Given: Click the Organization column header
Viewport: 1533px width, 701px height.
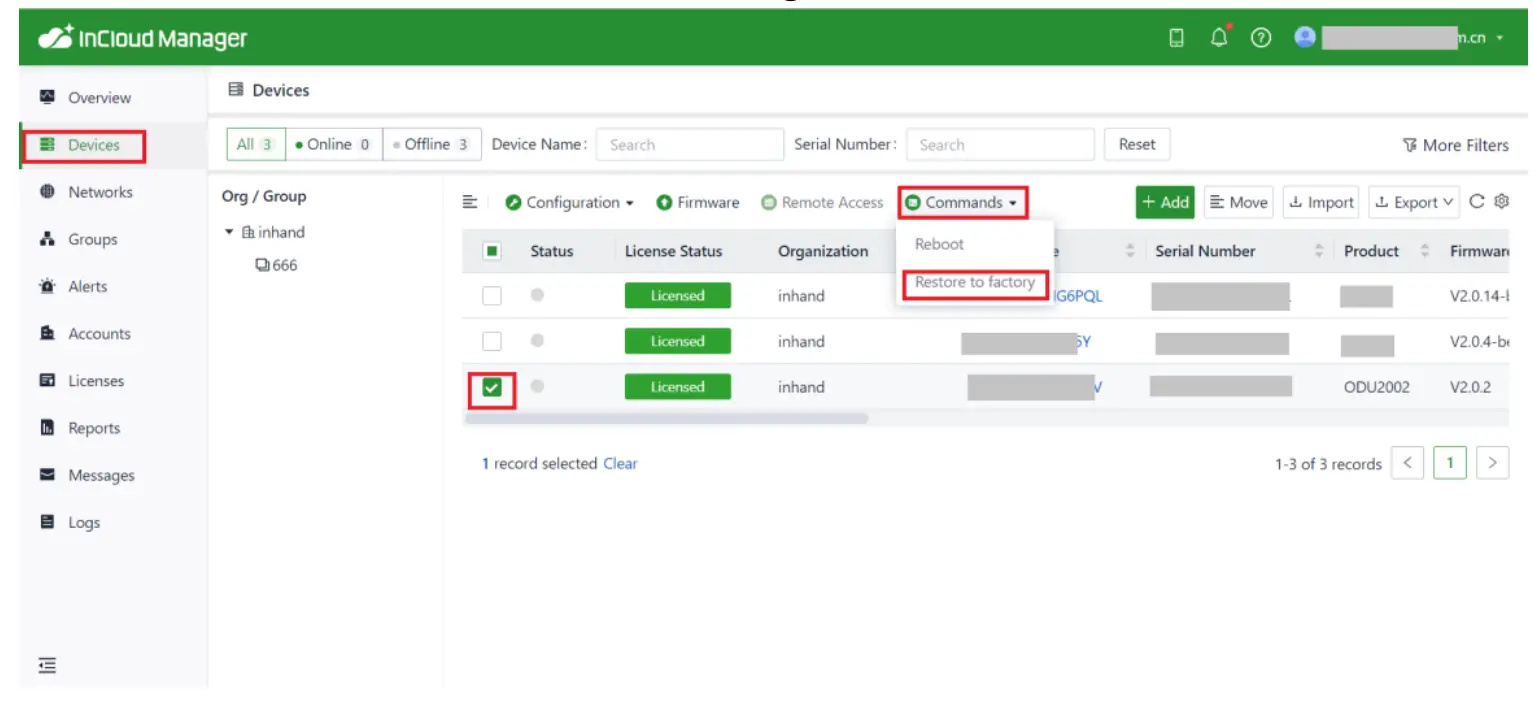Looking at the screenshot, I should (823, 251).
